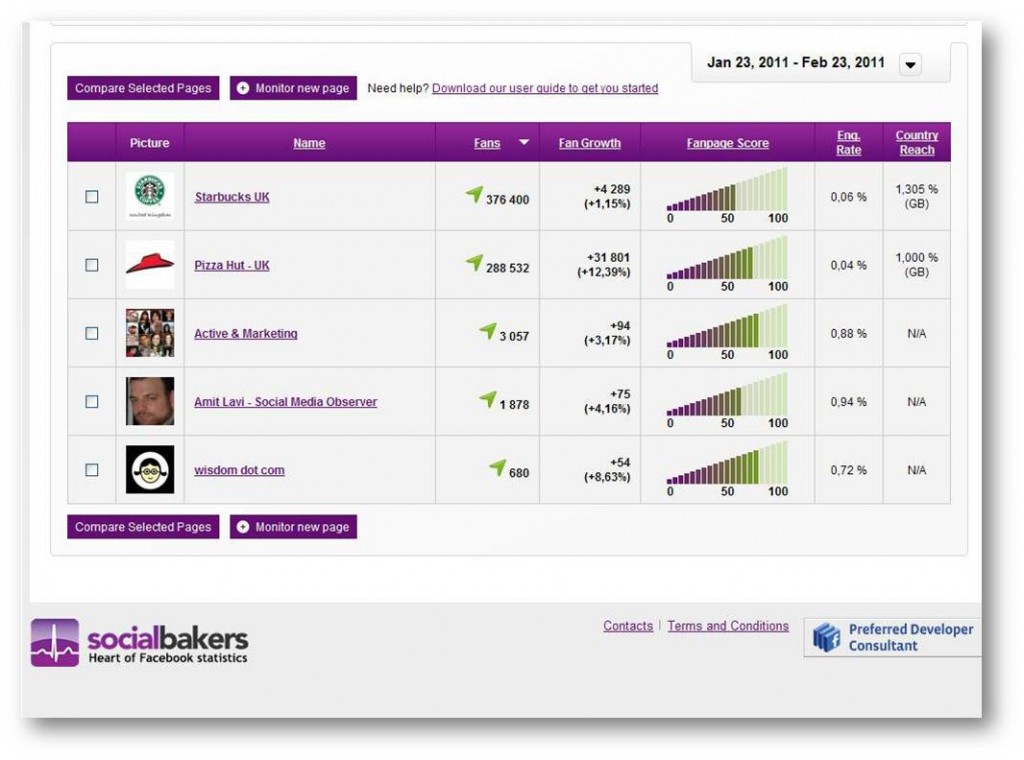Click Active & Marketing fanpage score bar

point(727,326)
